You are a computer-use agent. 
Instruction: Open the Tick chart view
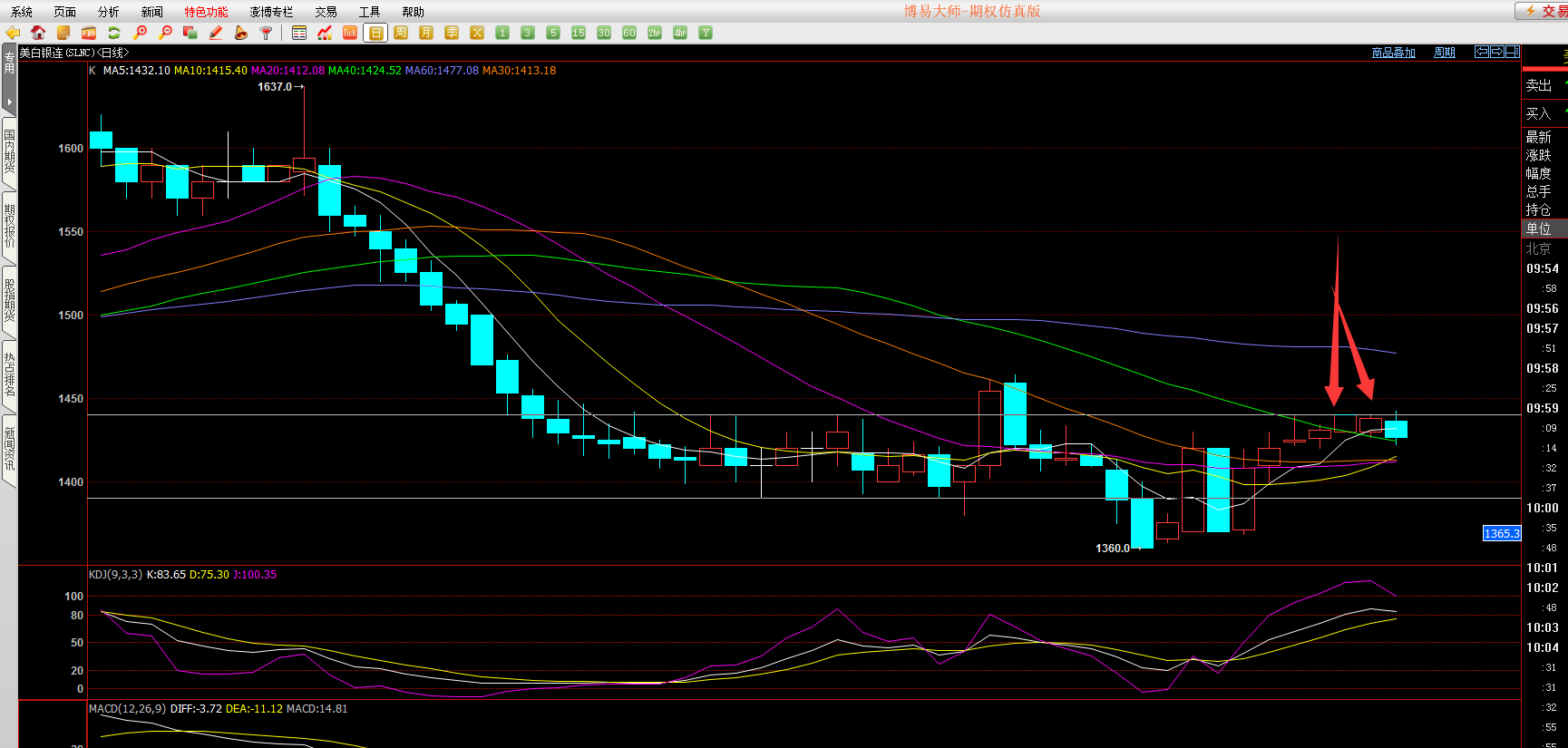(x=350, y=33)
